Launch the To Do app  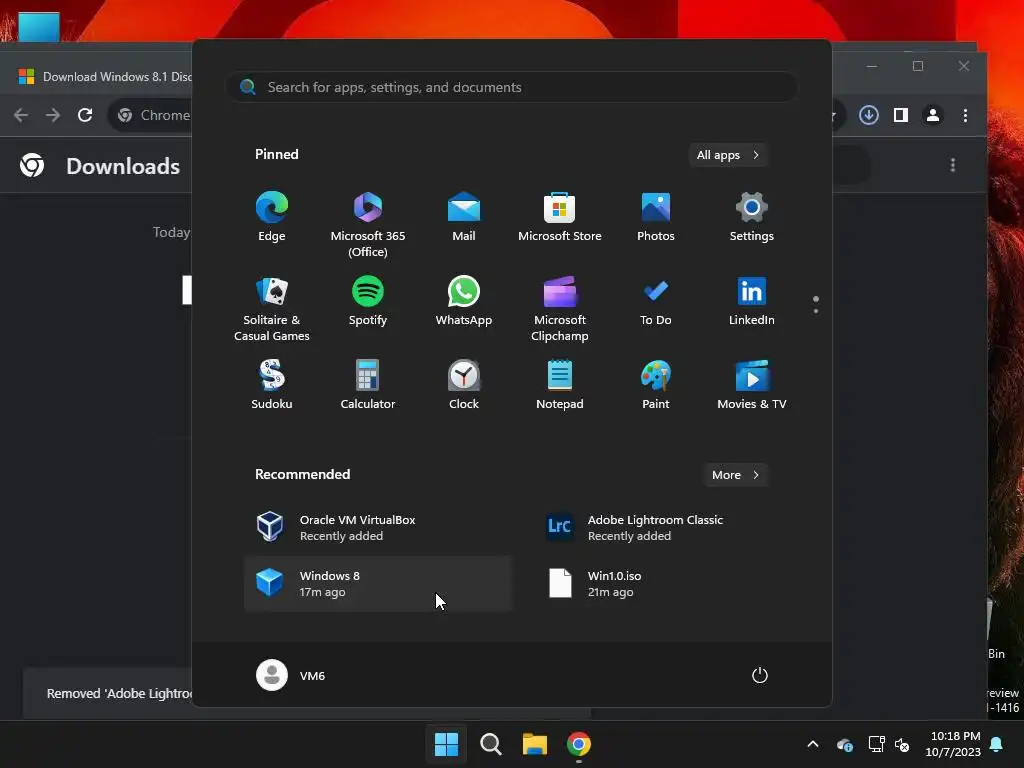click(656, 301)
